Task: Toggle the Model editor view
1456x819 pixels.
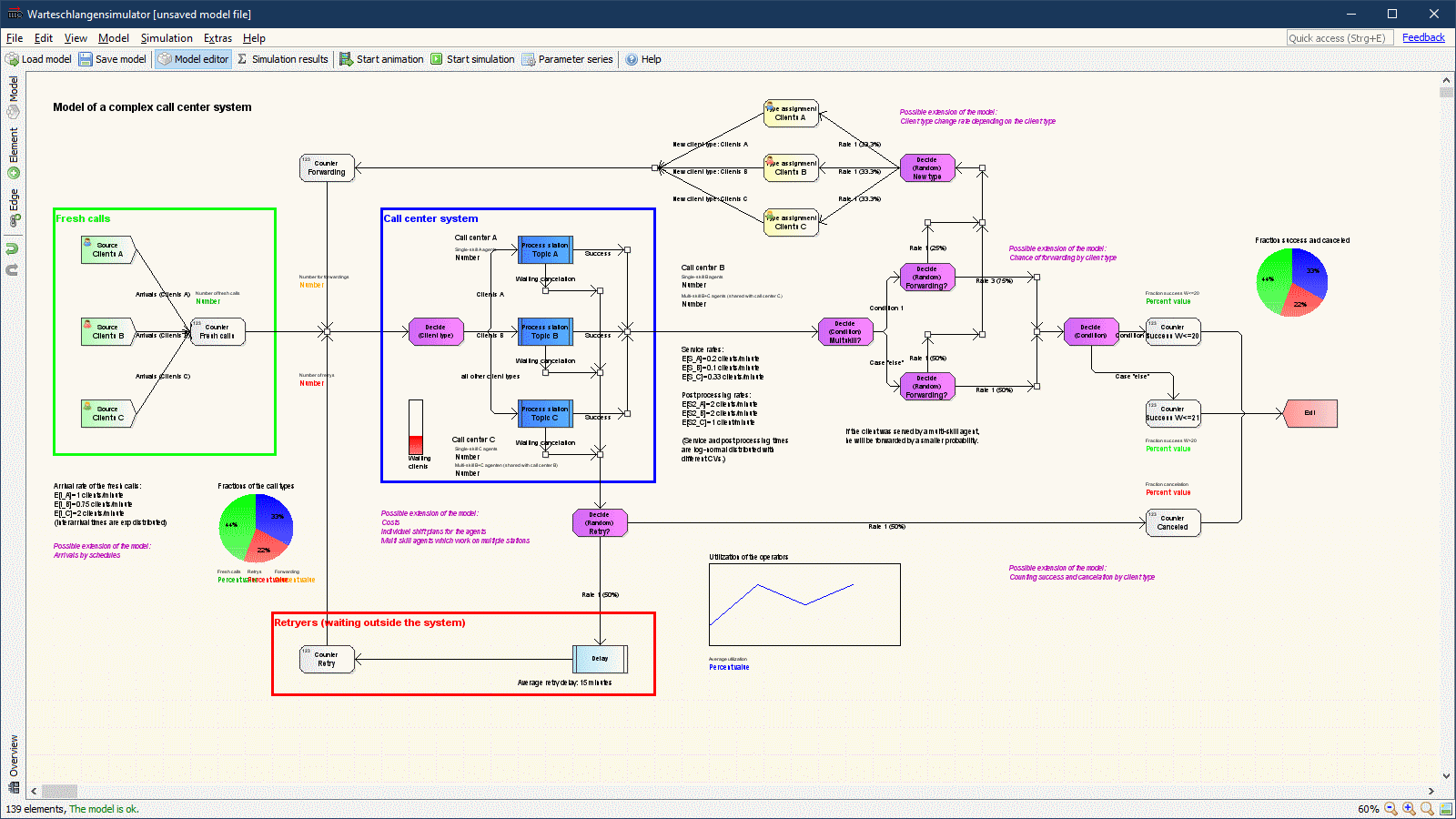Action: [193, 59]
